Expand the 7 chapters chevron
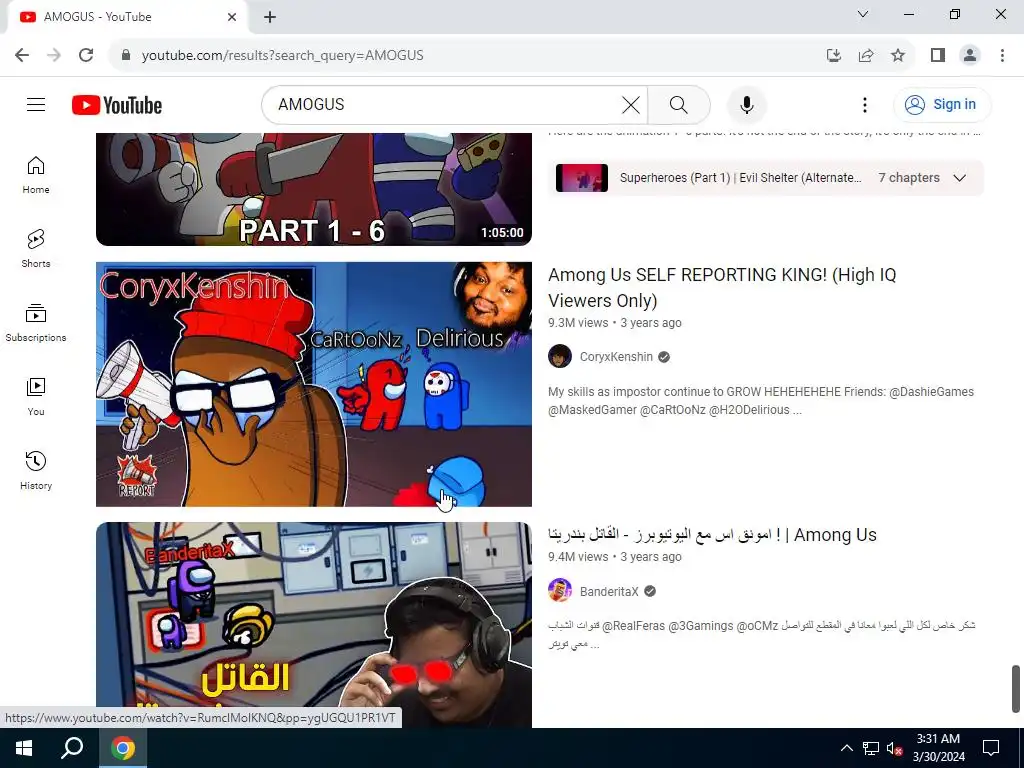1024x768 pixels. tap(959, 178)
